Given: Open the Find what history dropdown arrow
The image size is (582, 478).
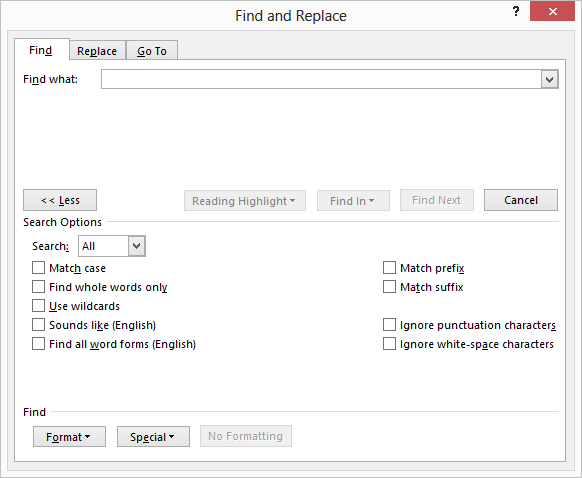Looking at the screenshot, I should coord(549,79).
